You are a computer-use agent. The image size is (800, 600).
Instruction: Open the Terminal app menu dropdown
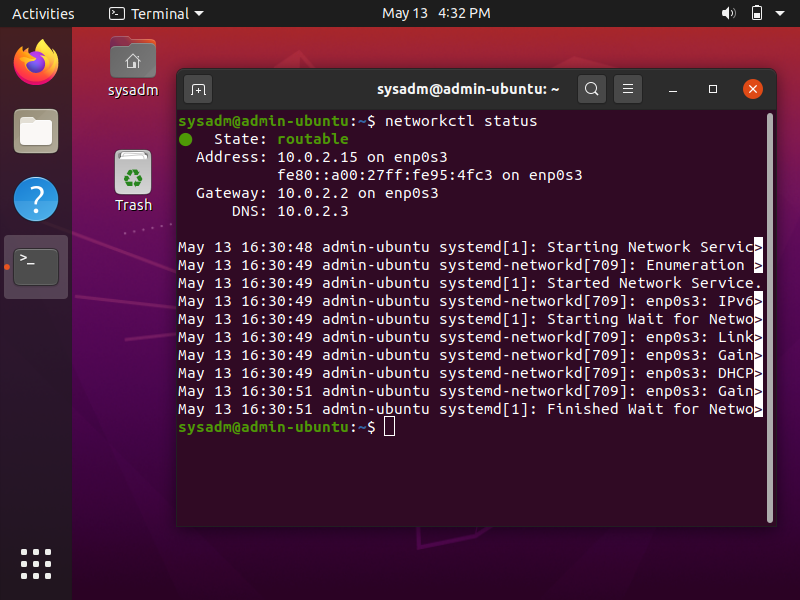coord(156,13)
